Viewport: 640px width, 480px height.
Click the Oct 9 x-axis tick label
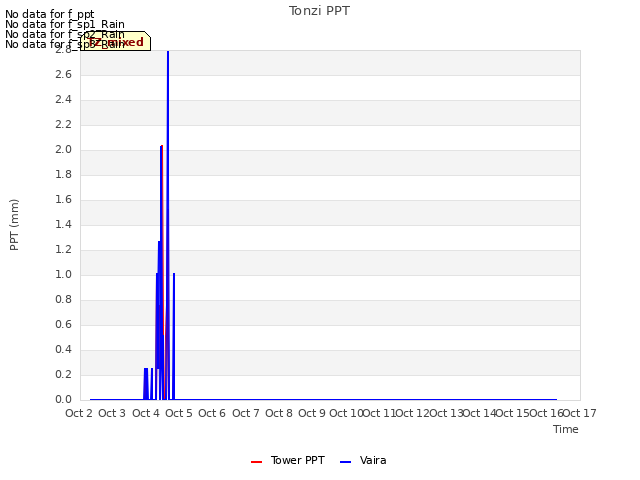tap(312, 413)
